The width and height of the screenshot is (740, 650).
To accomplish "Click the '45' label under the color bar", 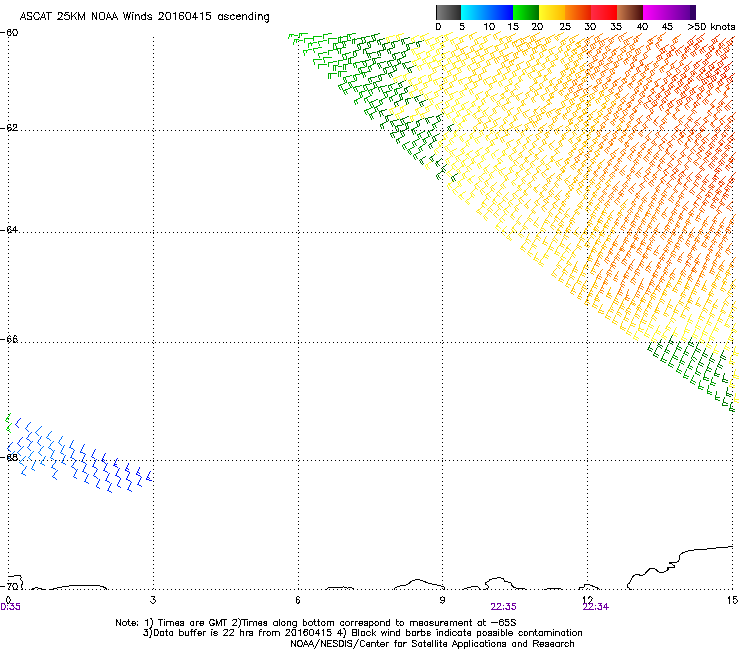I will tap(667, 27).
